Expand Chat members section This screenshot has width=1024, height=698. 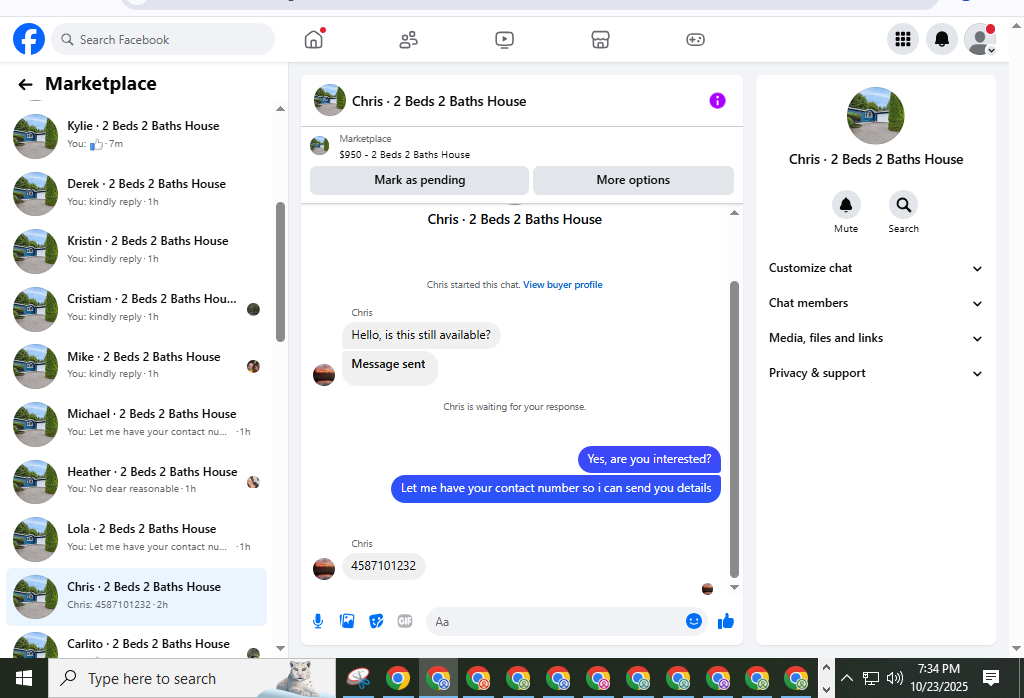(875, 303)
